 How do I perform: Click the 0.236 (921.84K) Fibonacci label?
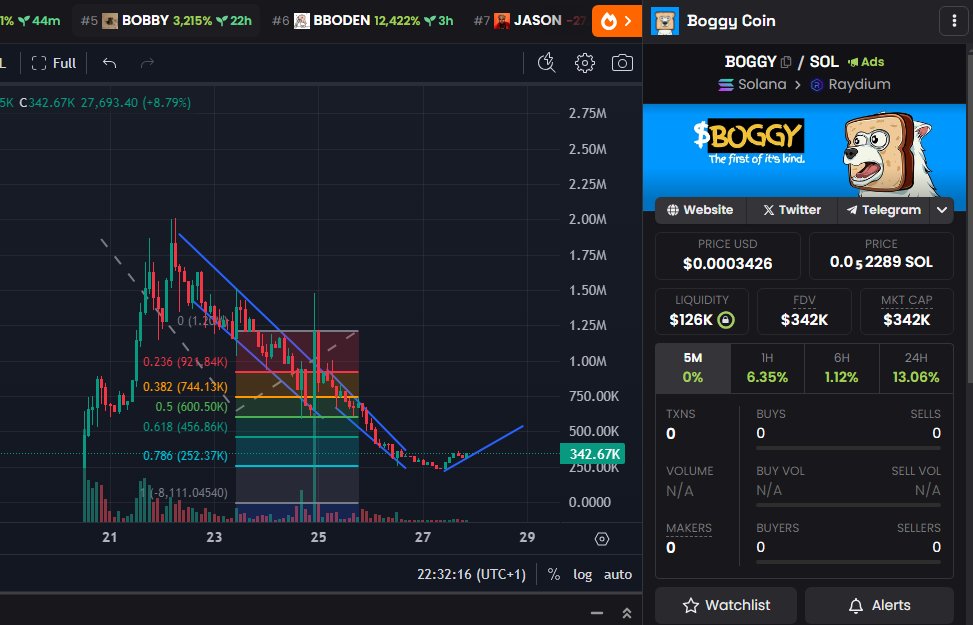[185, 362]
